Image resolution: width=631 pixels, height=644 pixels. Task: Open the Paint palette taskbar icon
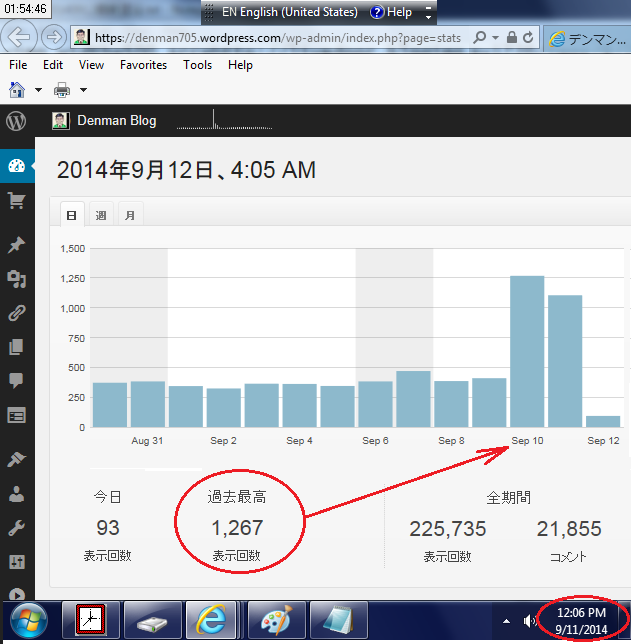click(x=277, y=621)
